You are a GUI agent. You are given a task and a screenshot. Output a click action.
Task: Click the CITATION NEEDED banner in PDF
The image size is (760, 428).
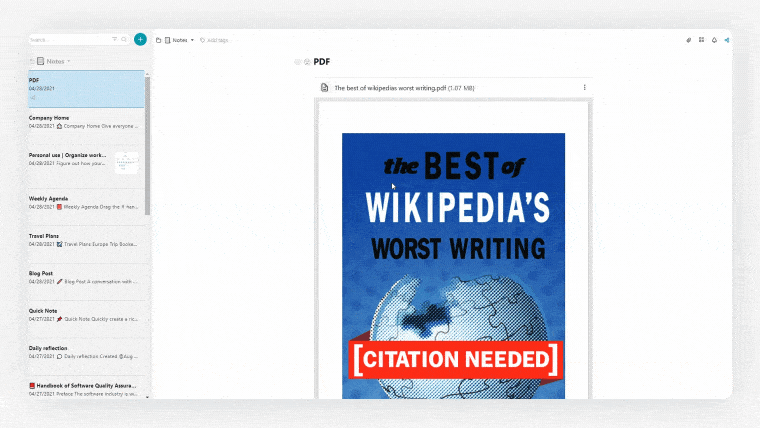point(456,359)
